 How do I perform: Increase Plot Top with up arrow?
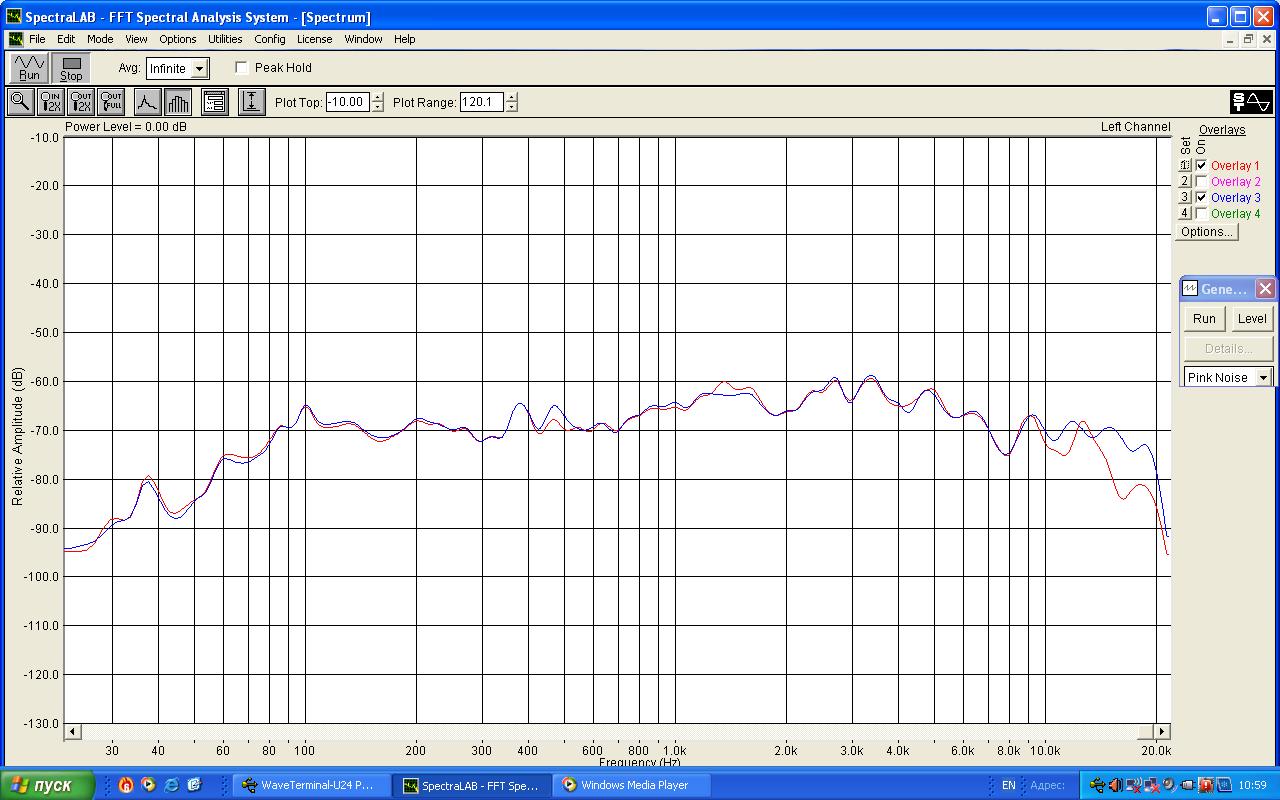pyautogui.click(x=377, y=97)
